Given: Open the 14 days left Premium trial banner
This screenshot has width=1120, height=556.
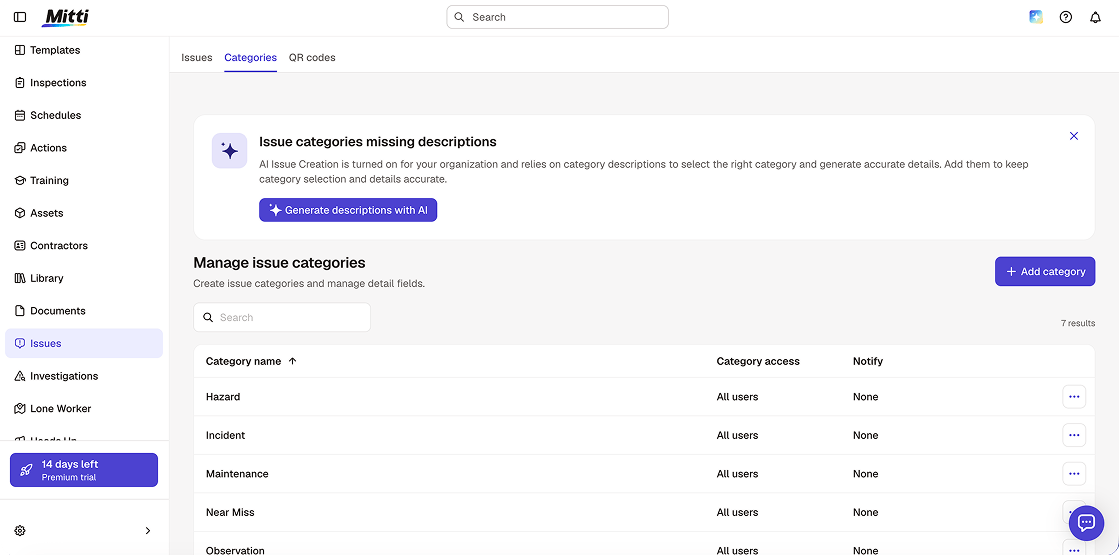Looking at the screenshot, I should 84,470.
